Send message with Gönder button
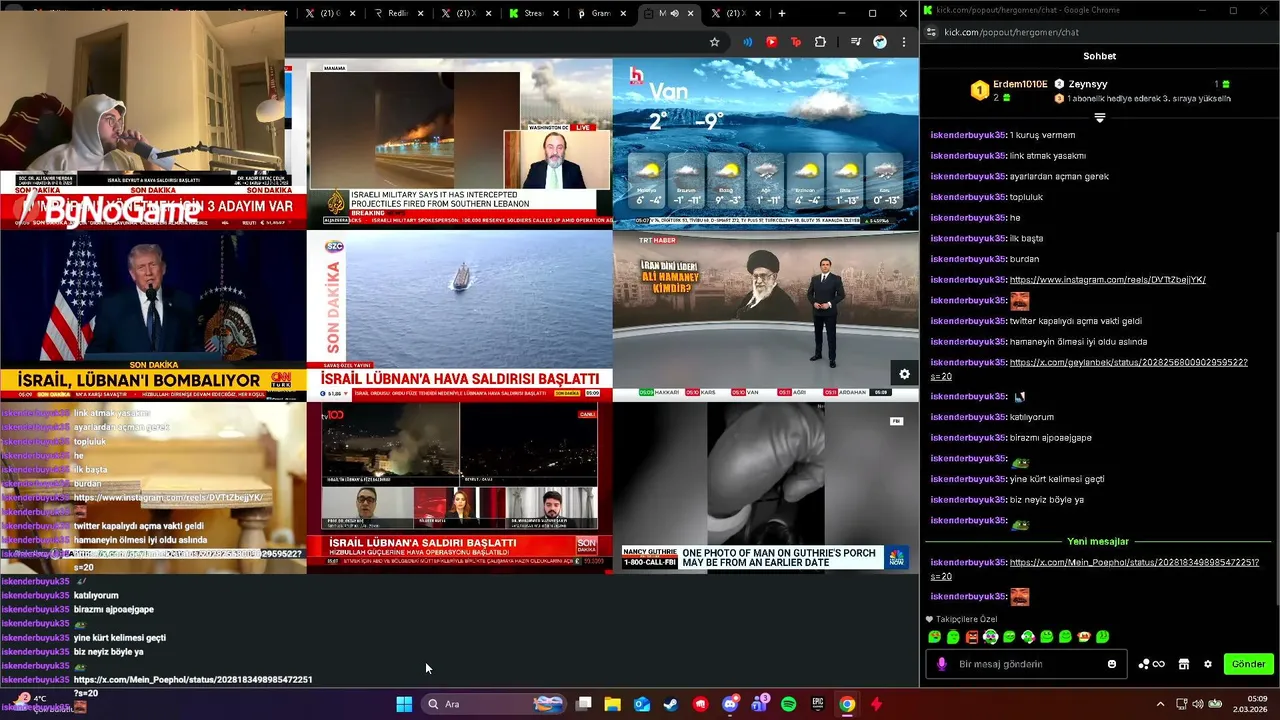The width and height of the screenshot is (1280, 720). [x=1248, y=664]
